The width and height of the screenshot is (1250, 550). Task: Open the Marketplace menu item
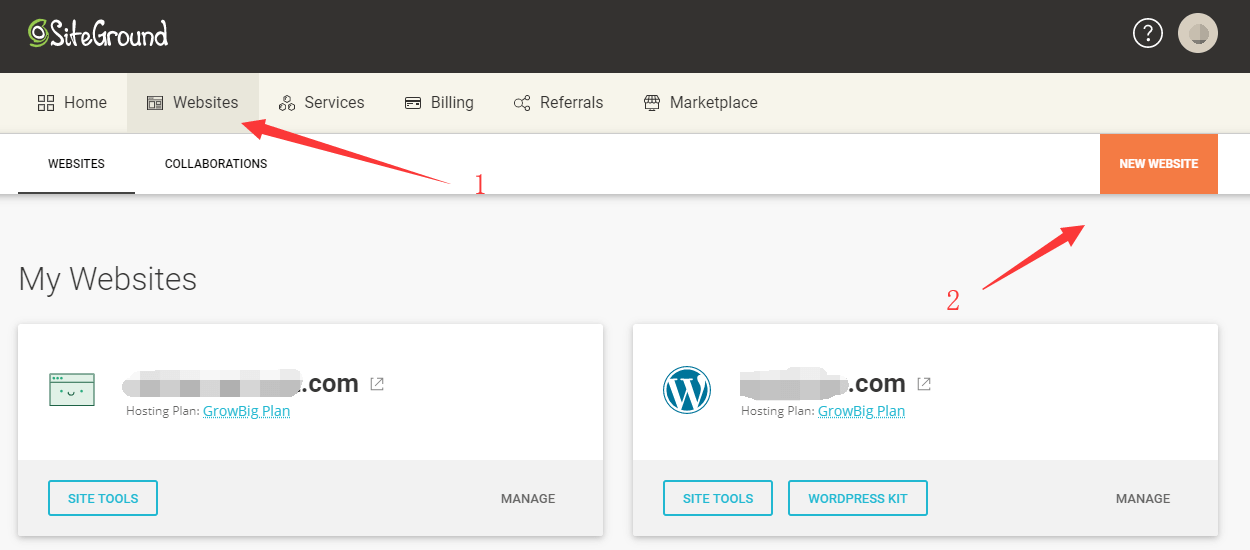click(x=700, y=102)
